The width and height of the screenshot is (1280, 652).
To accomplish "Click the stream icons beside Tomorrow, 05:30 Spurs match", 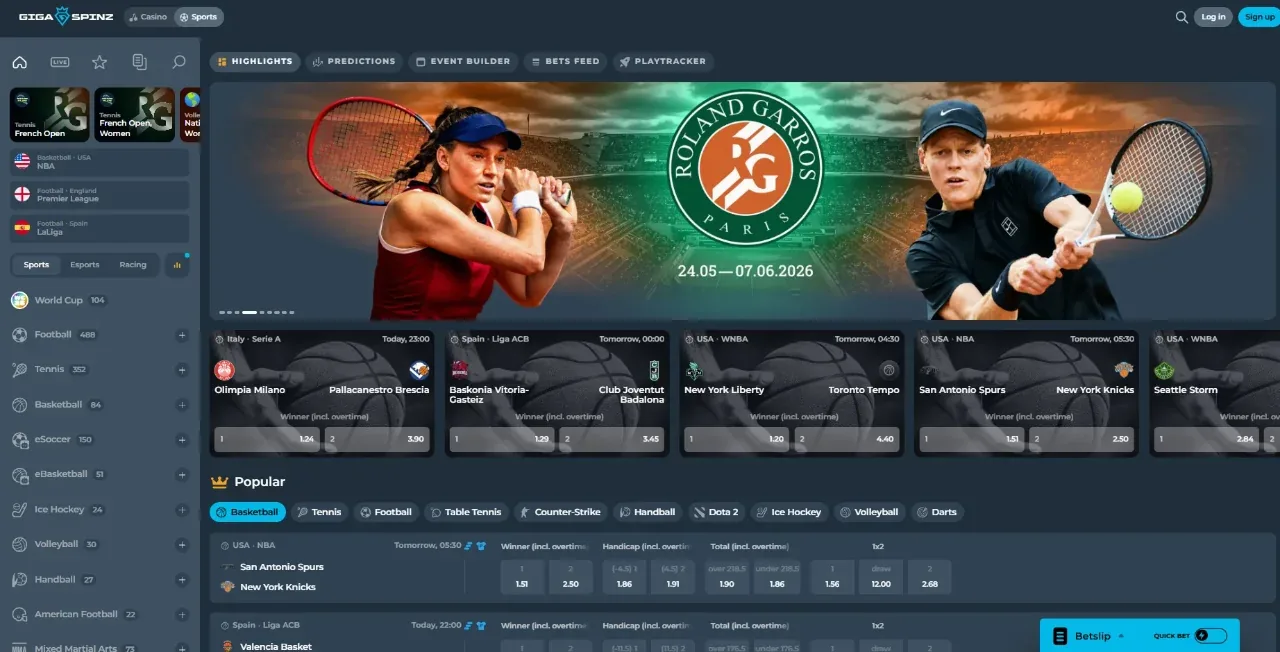I will tap(475, 546).
